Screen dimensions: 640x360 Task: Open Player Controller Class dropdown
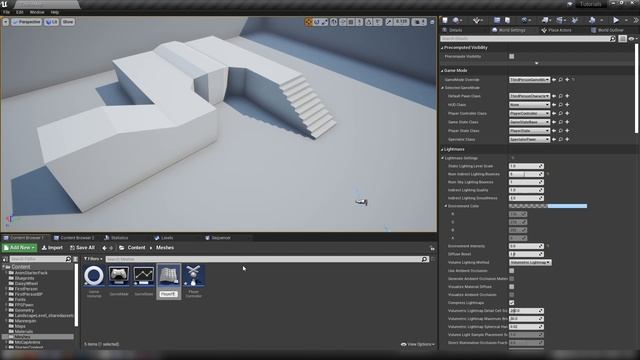coord(529,113)
